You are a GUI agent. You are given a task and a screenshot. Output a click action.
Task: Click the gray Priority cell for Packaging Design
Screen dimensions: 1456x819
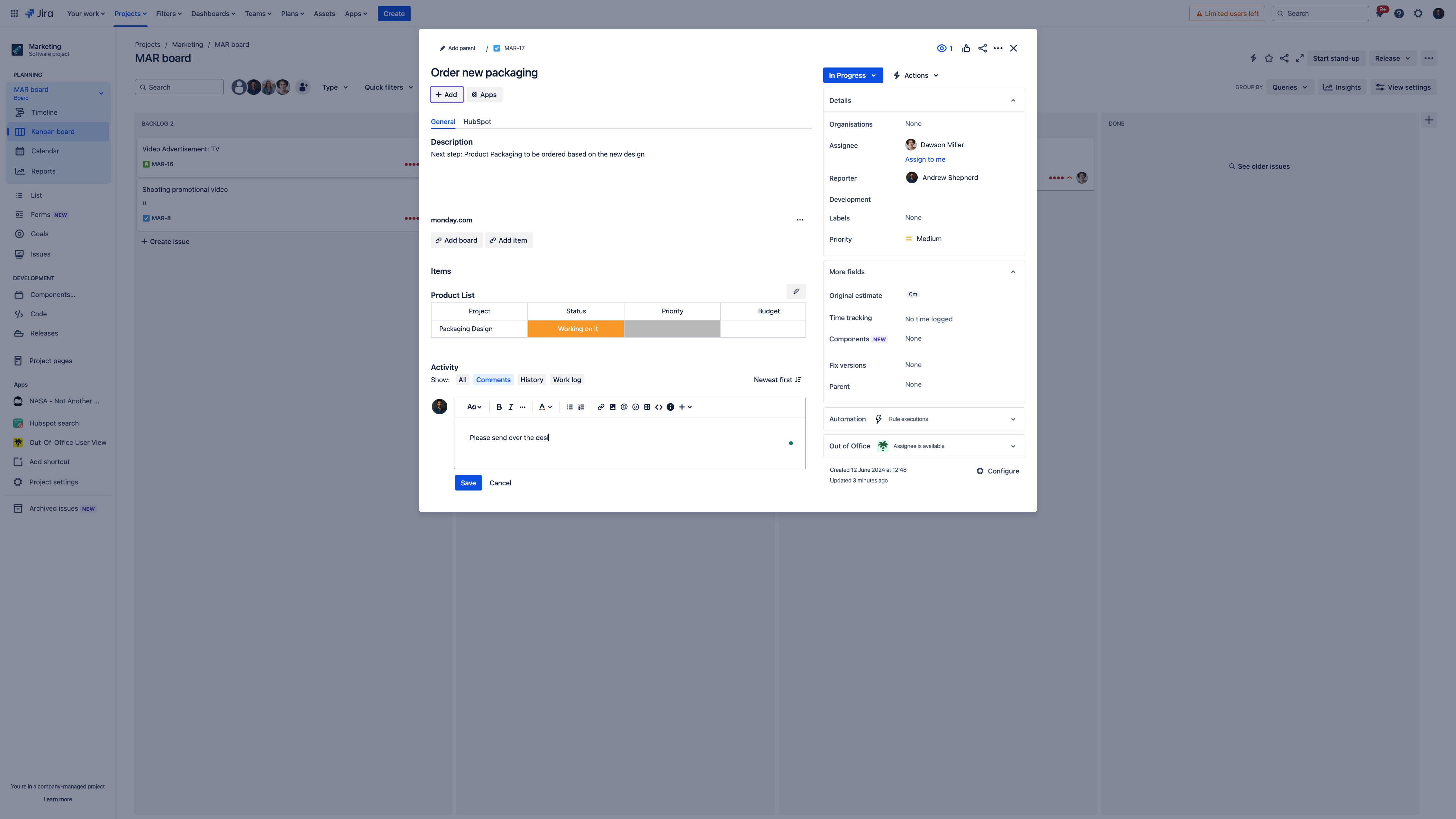(672, 329)
